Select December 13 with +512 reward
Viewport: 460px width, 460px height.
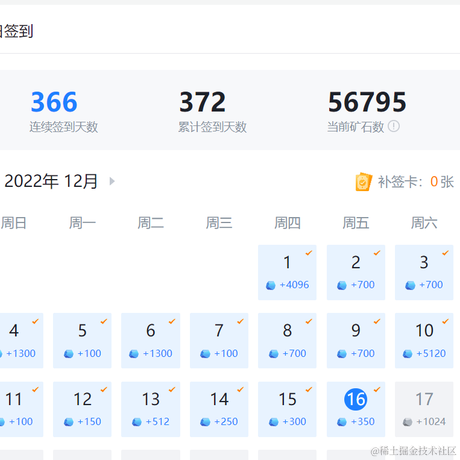click(150, 409)
